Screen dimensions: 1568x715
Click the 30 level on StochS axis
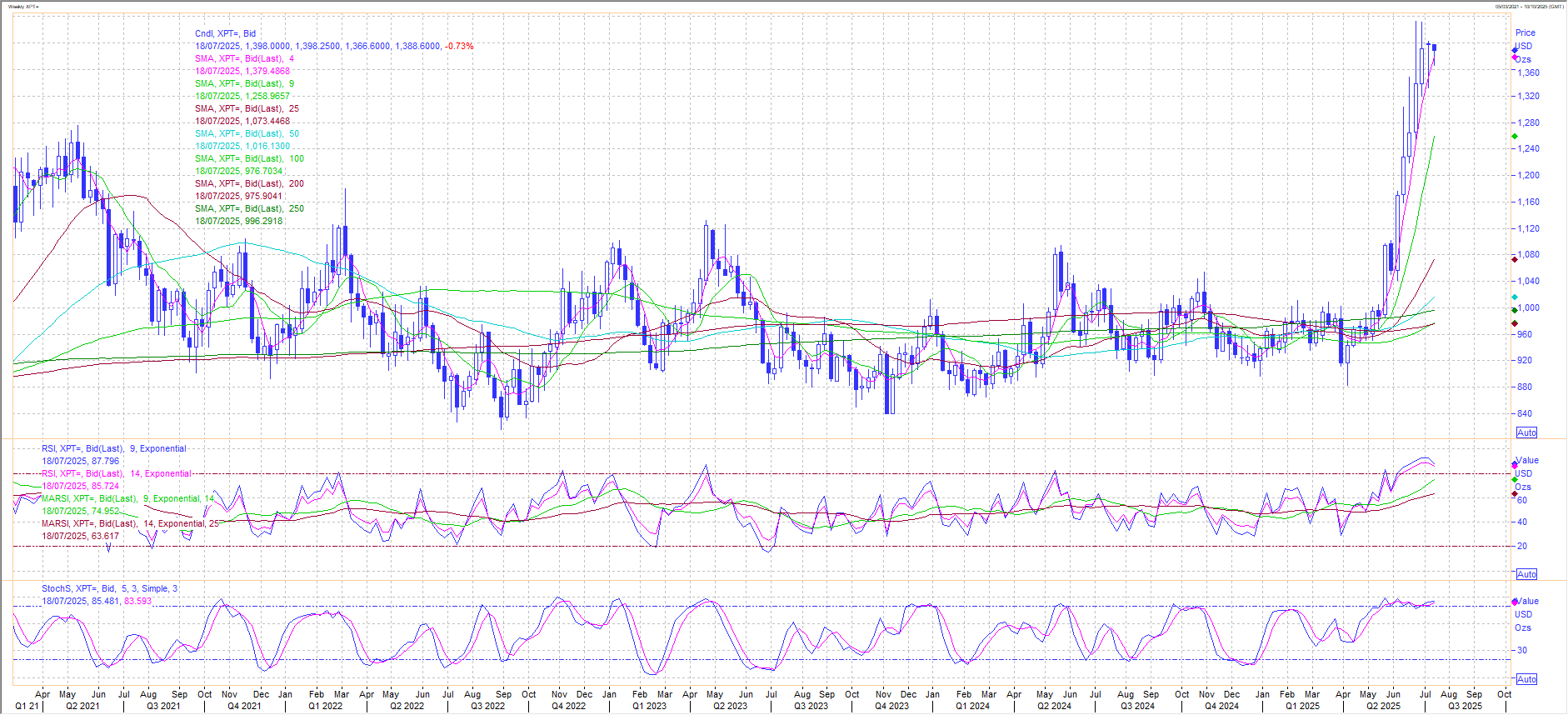(x=1522, y=651)
